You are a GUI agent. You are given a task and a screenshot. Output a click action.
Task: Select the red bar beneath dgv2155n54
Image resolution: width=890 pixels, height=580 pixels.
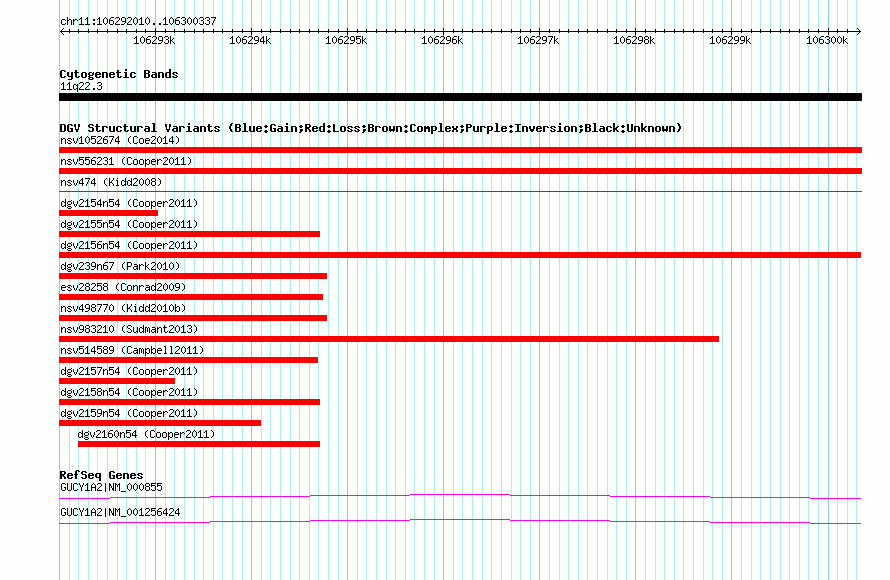[x=190, y=234]
